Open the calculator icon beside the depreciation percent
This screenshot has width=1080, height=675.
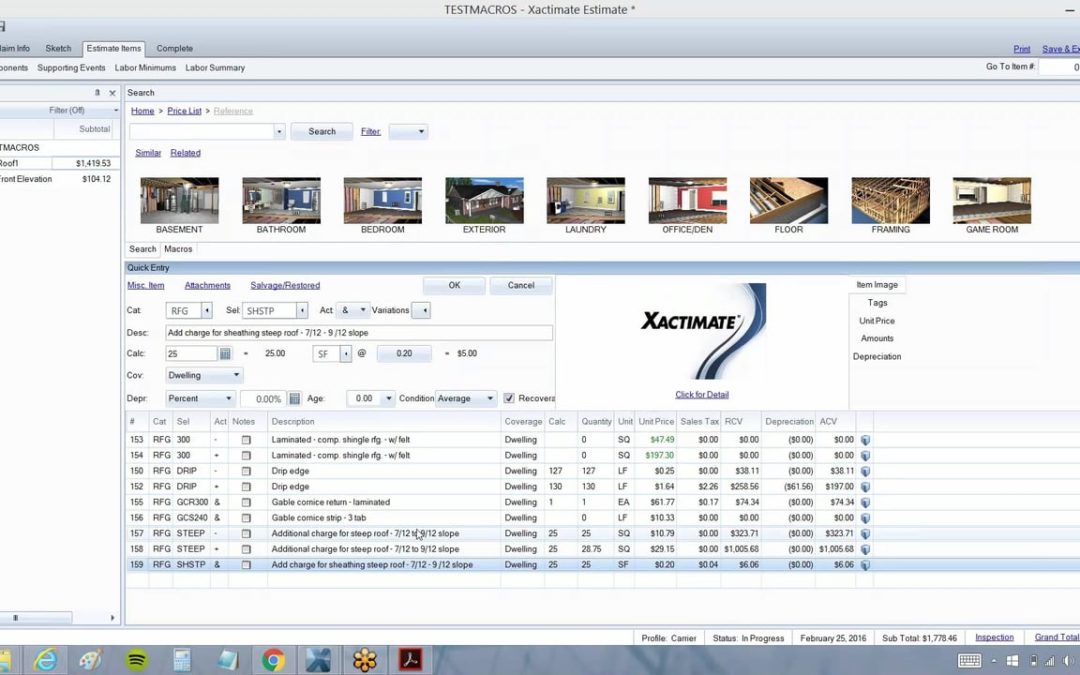click(294, 399)
